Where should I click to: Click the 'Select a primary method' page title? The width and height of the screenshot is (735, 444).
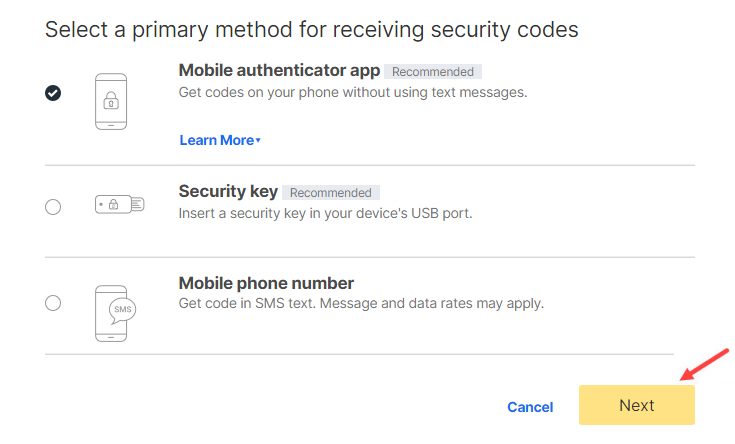click(x=312, y=30)
